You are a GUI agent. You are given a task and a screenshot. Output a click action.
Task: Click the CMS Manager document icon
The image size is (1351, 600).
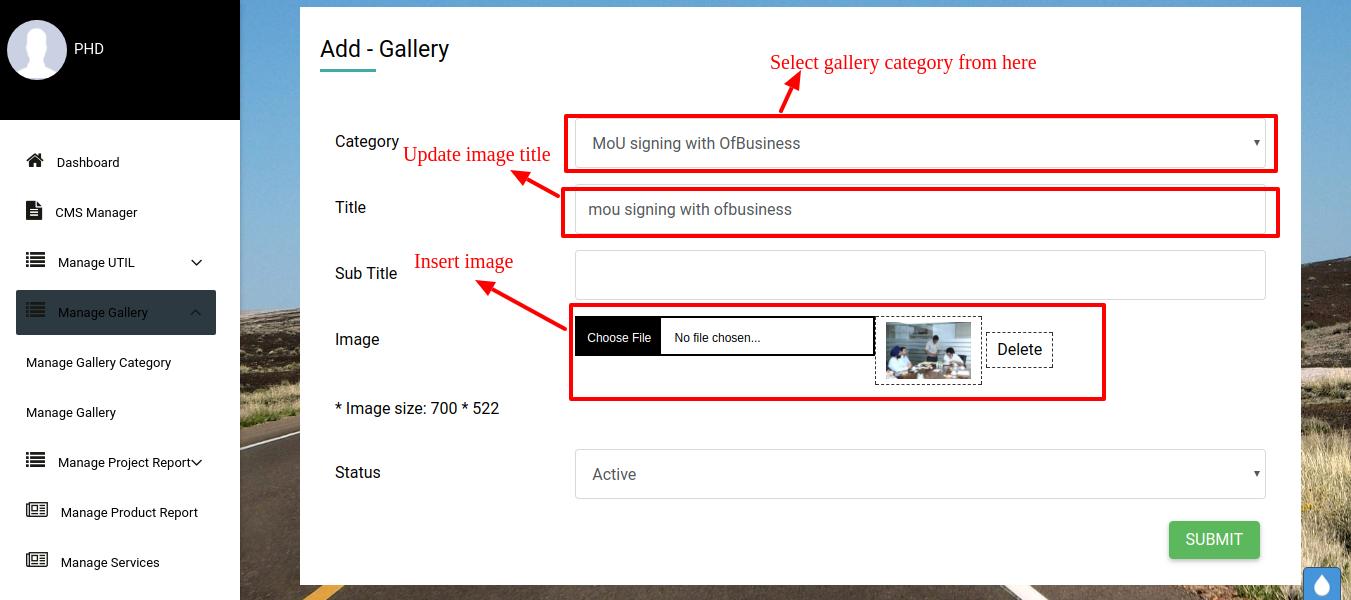(x=34, y=211)
